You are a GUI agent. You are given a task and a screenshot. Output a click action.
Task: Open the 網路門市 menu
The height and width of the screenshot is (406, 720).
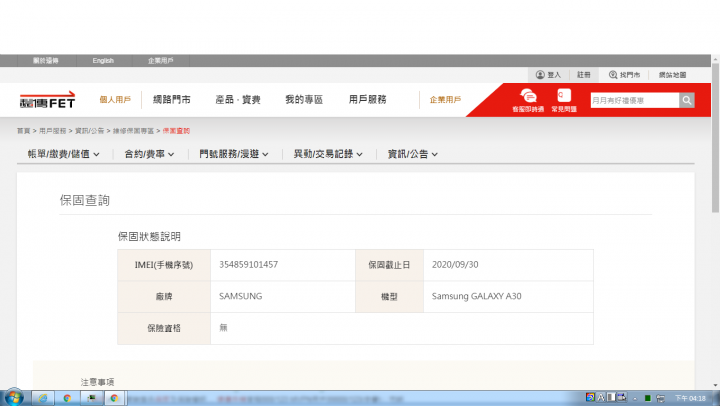172,100
